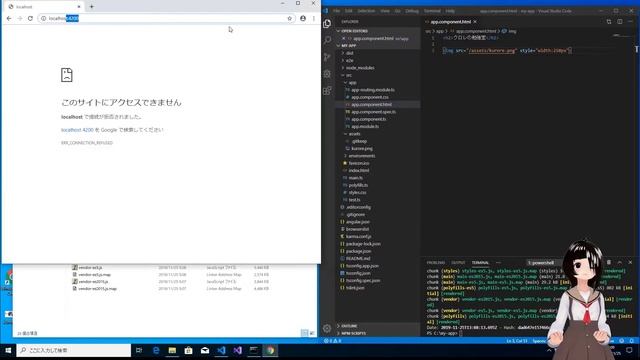Bookmark this page with the star icon
This screenshot has height=360, width=640.
(289, 18)
